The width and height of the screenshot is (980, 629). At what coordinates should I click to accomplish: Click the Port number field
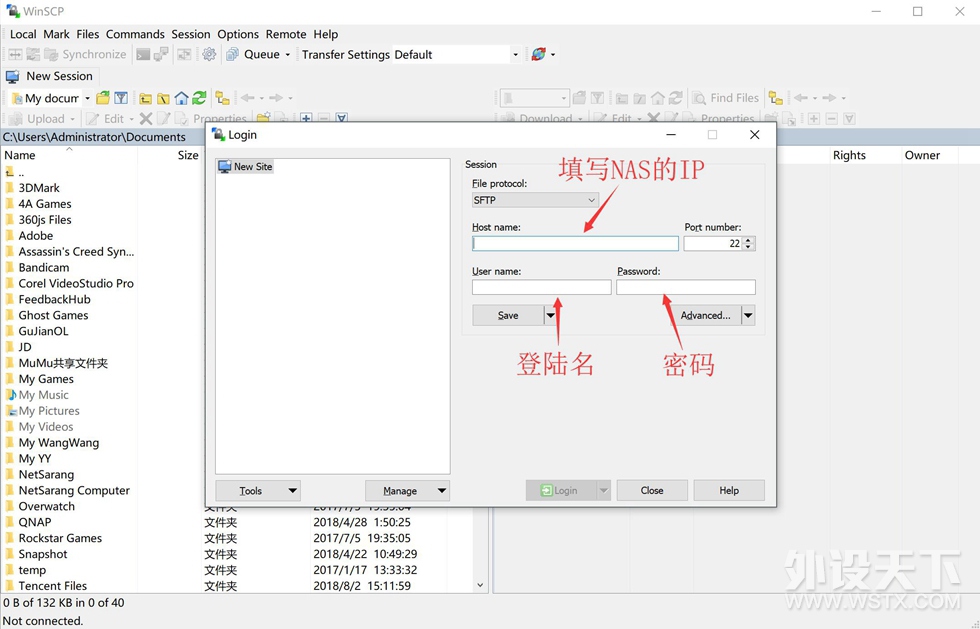[x=713, y=244]
